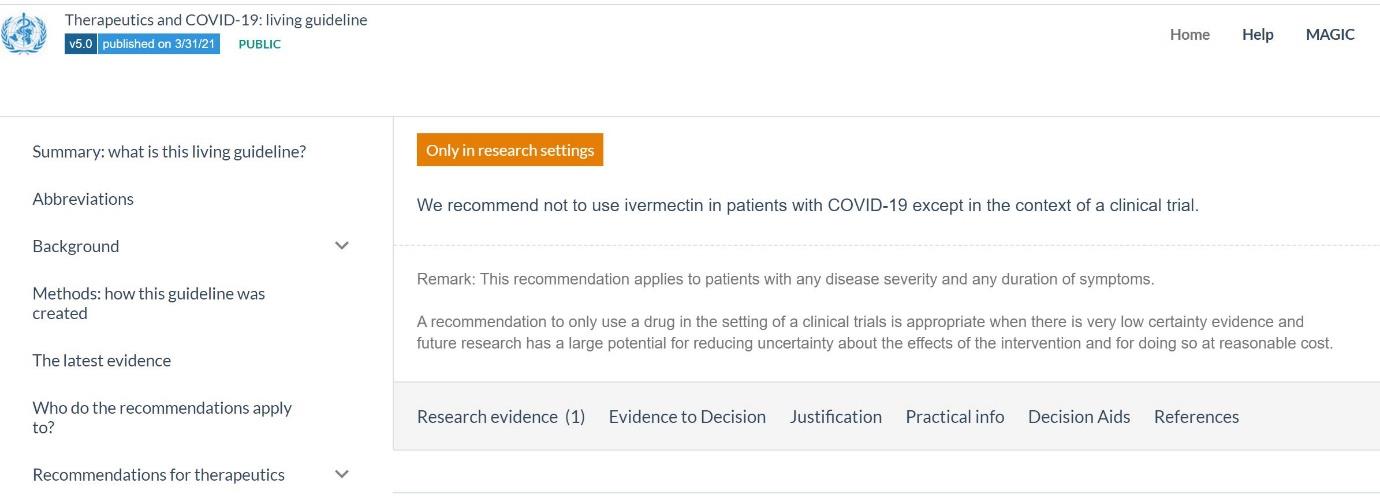This screenshot has width=1380, height=502.
Task: Click the WHO logo icon
Action: (x=25, y=33)
